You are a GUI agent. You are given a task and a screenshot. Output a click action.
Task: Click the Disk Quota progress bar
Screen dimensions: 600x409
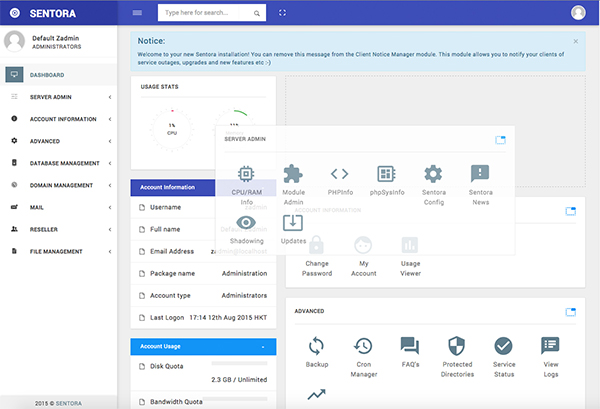(239, 363)
